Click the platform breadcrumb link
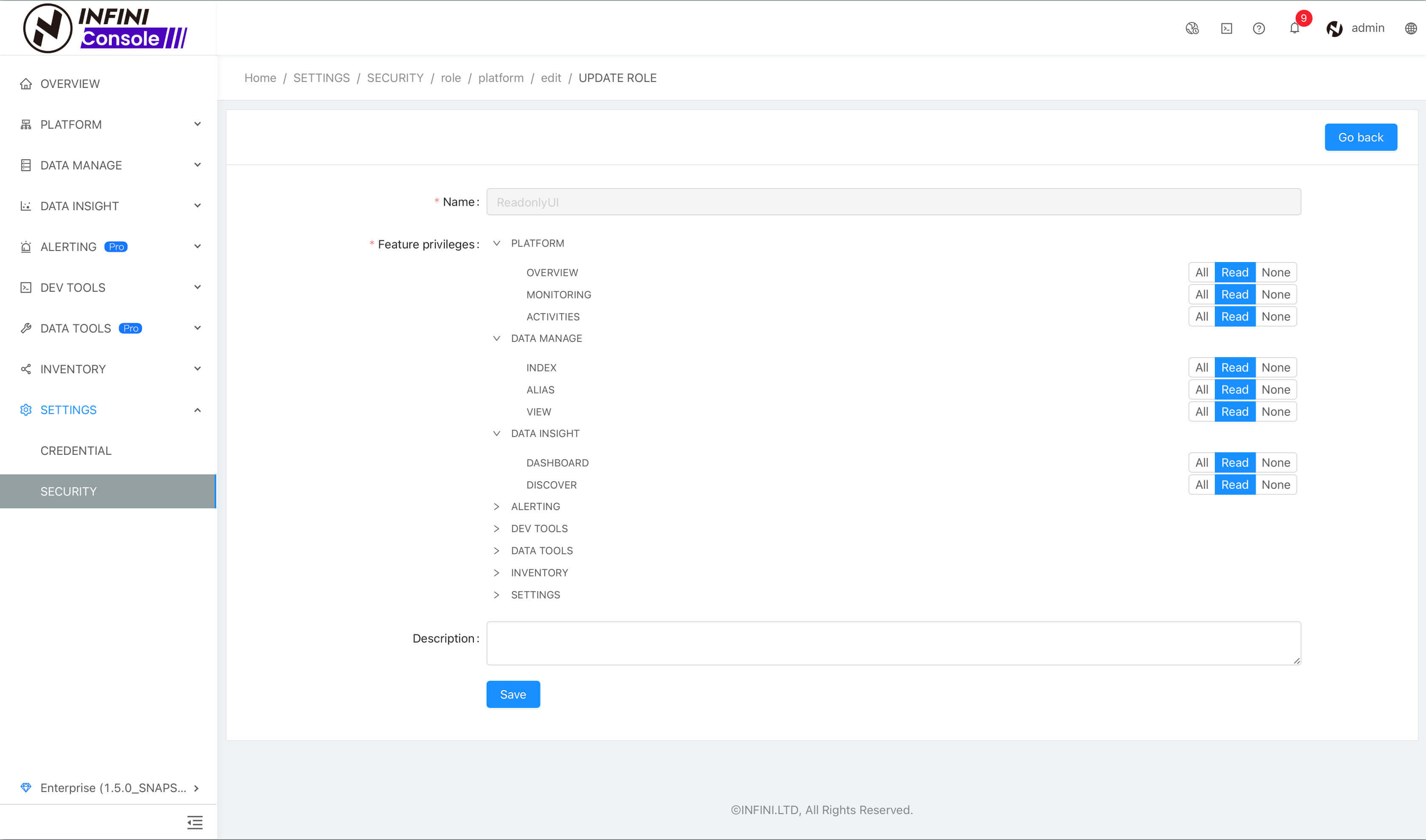 (x=501, y=78)
